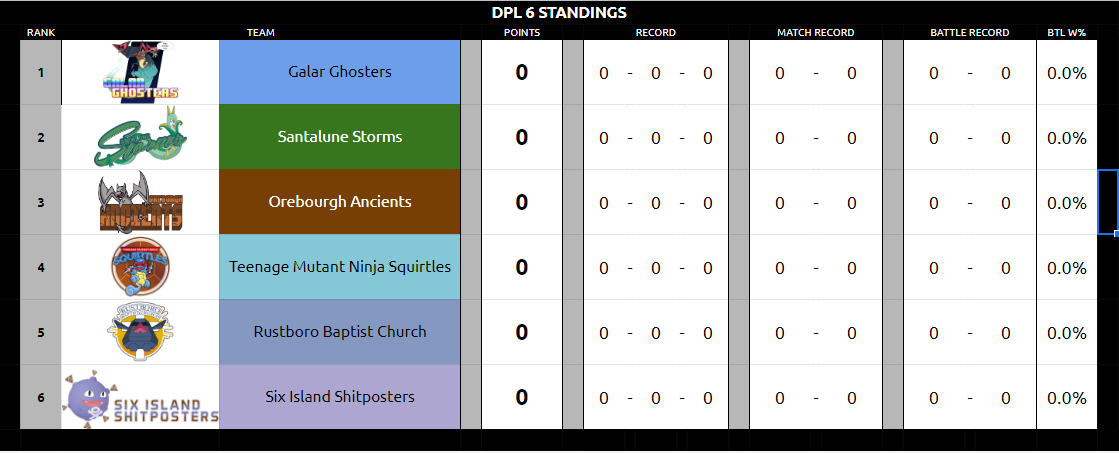Click the Galar Ghosters team logo

coord(141,72)
